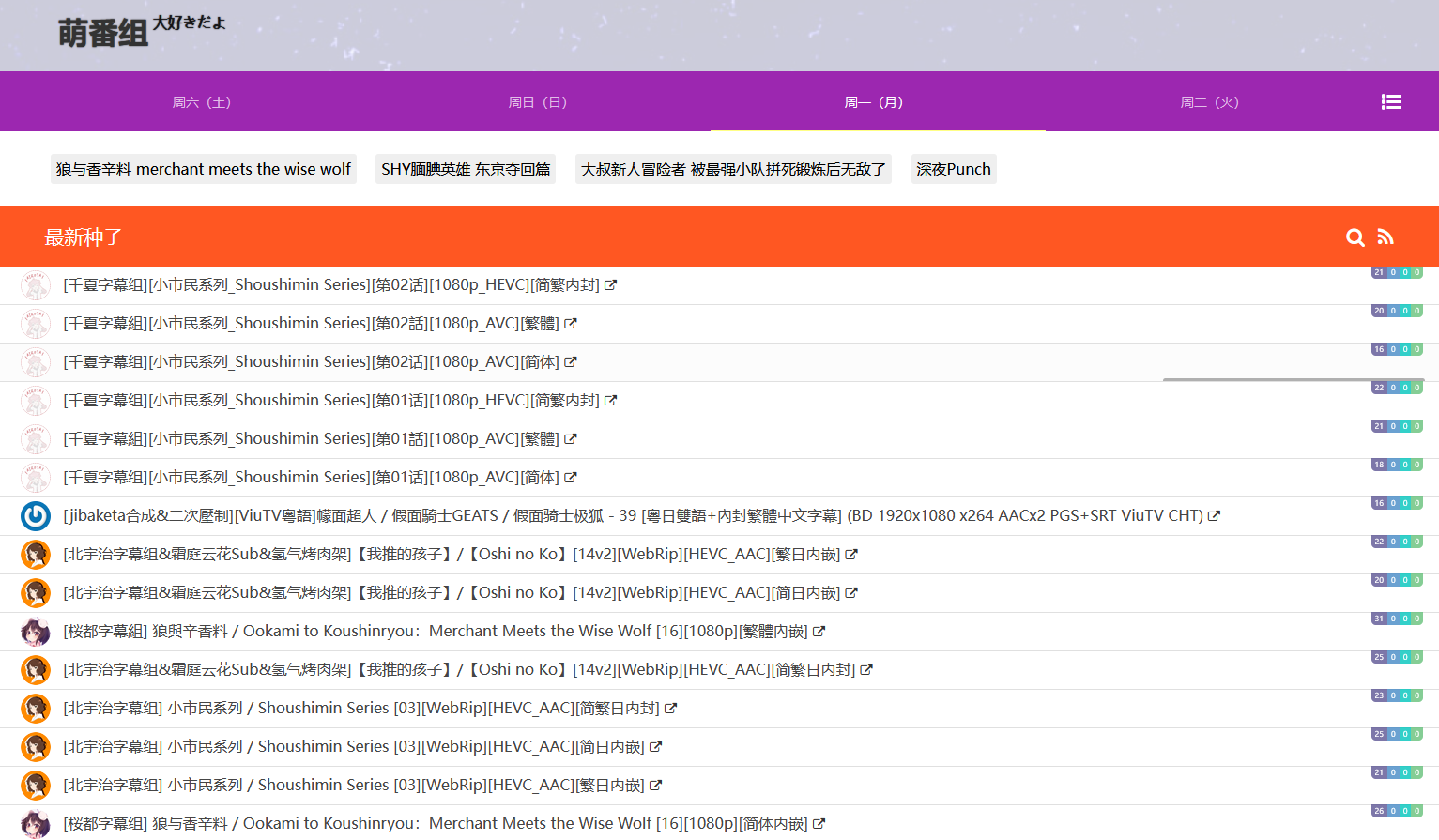The height and width of the screenshot is (840, 1439).
Task: Open the Shoushimin Series [03] 简繁日内封 torrent link
Action: coord(361,708)
